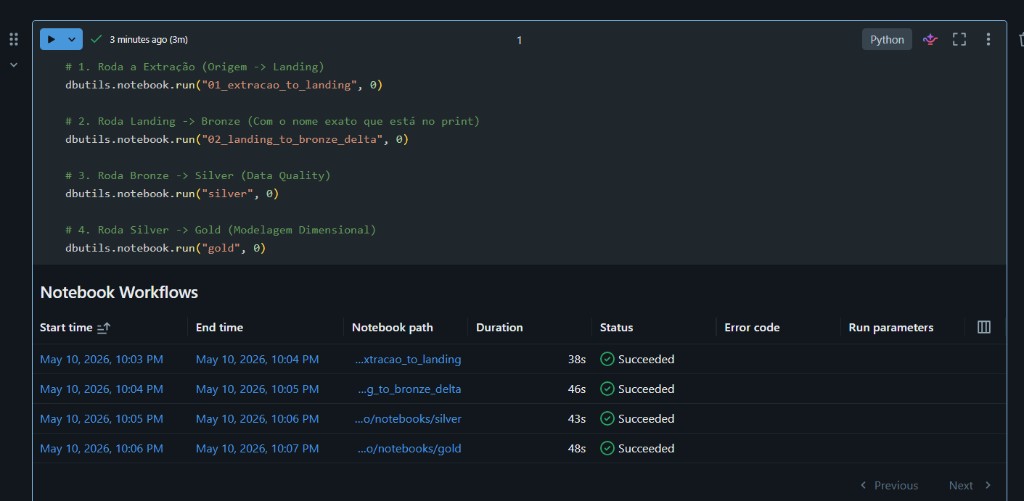
Task: Click the Duration column header
Action: pyautogui.click(x=500, y=327)
